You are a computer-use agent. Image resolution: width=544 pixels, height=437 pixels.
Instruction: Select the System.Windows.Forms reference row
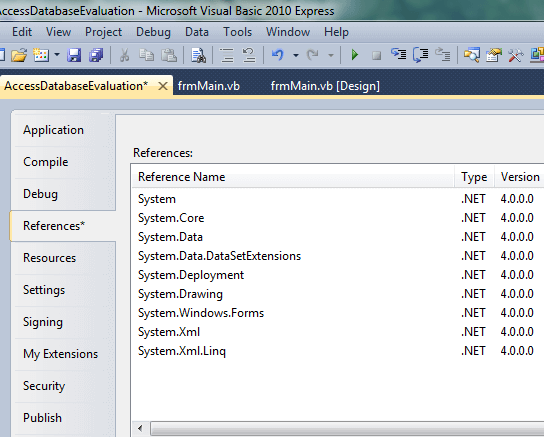[338, 313]
